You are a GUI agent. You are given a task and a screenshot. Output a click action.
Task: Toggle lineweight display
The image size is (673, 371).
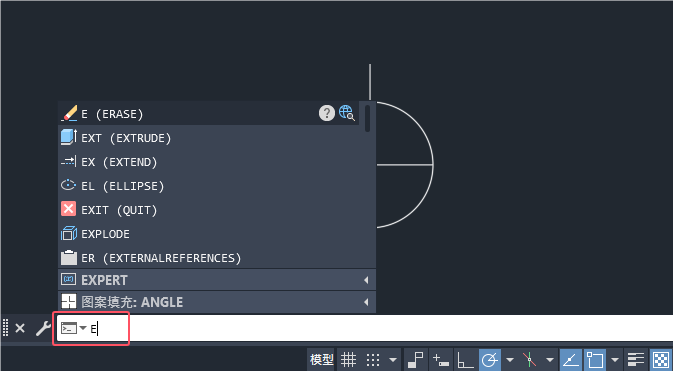(x=636, y=359)
